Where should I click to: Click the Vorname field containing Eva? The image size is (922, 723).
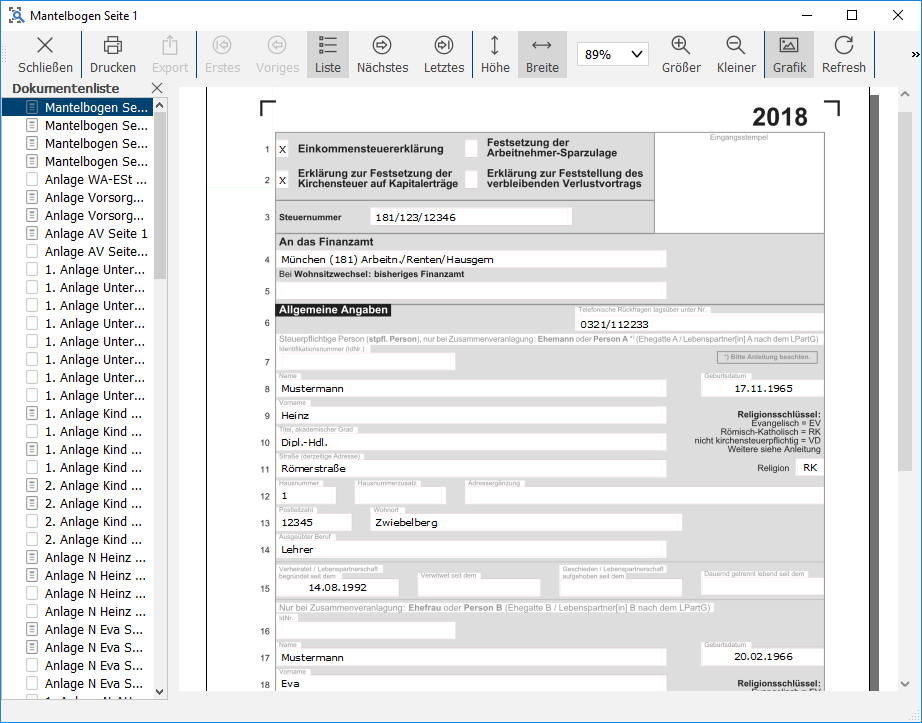[471, 684]
